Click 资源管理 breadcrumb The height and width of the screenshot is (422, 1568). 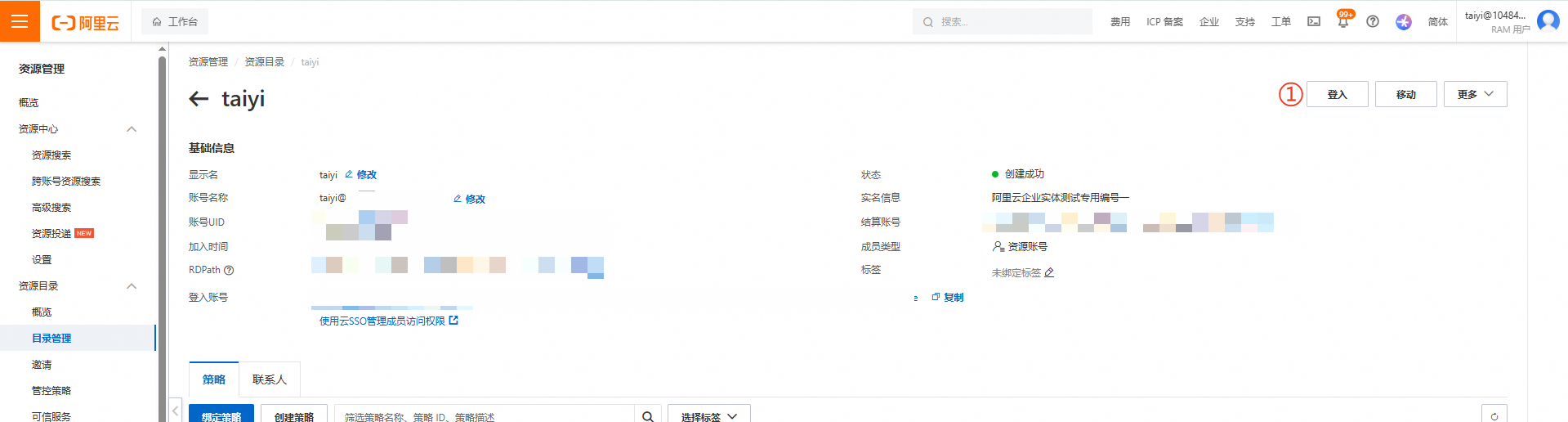point(208,62)
